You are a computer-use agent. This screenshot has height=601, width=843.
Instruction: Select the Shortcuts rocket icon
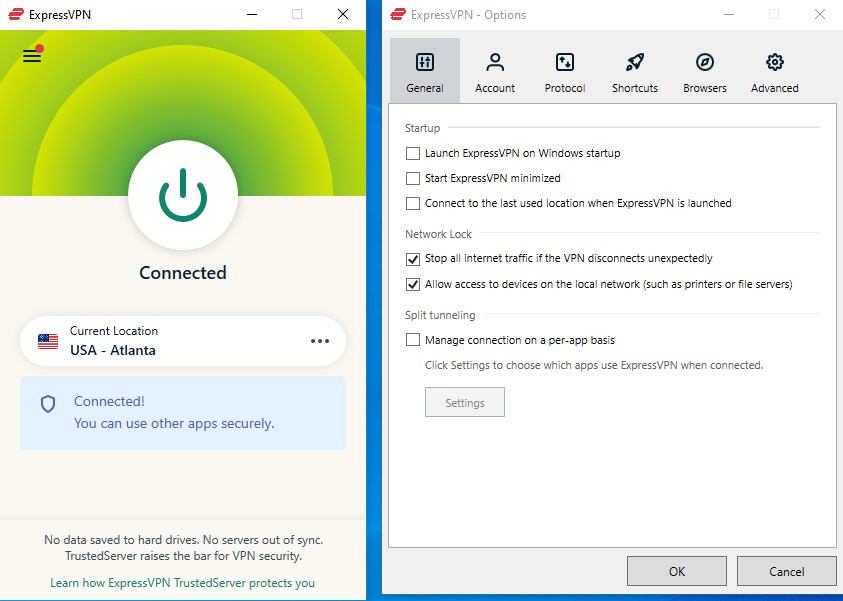(635, 62)
